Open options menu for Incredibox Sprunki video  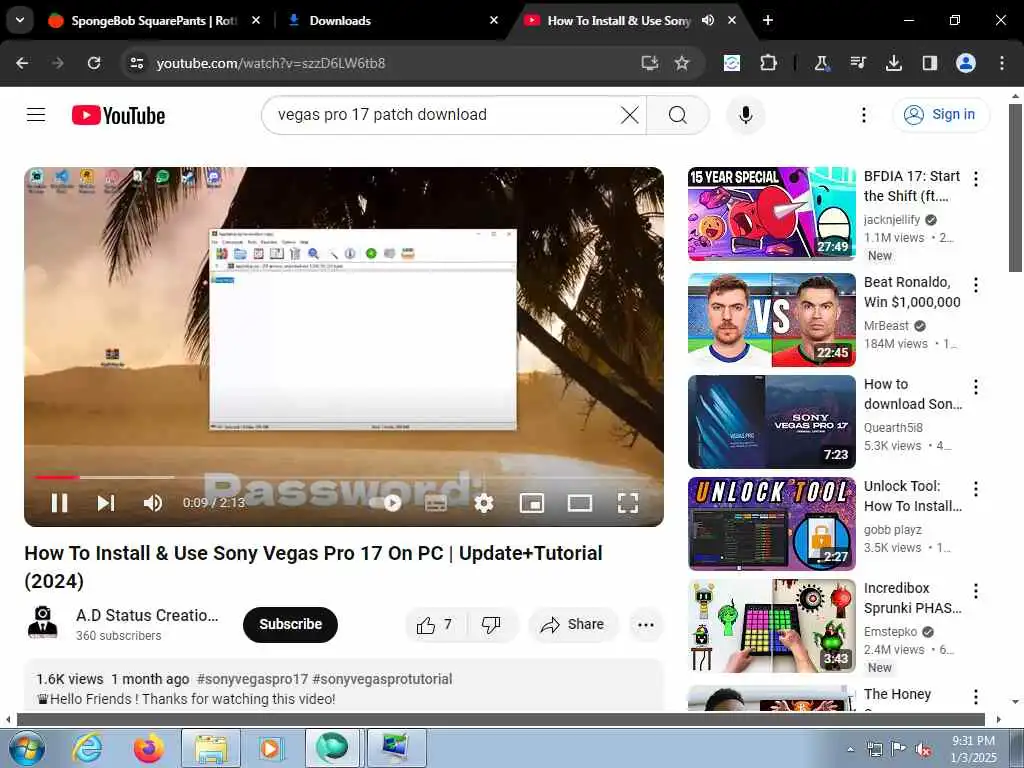click(976, 591)
